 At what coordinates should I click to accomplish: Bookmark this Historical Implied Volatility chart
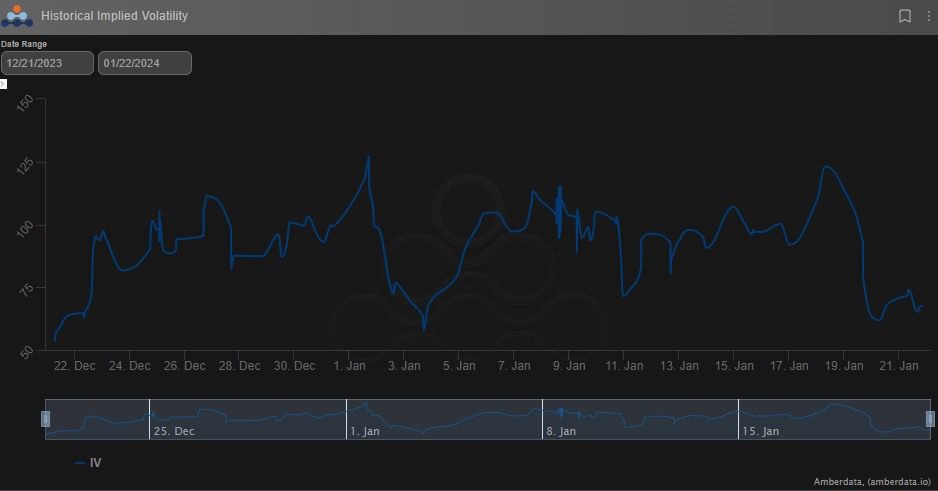tap(905, 16)
